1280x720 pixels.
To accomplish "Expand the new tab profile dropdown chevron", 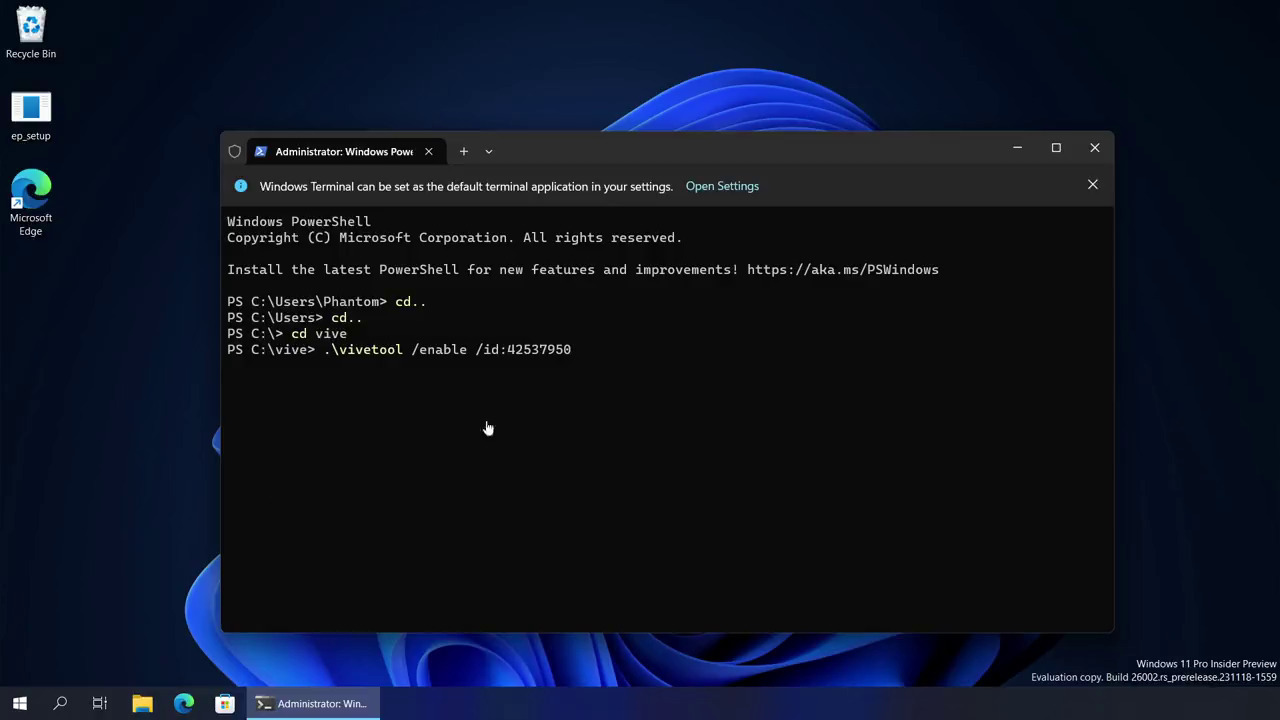I will [489, 152].
